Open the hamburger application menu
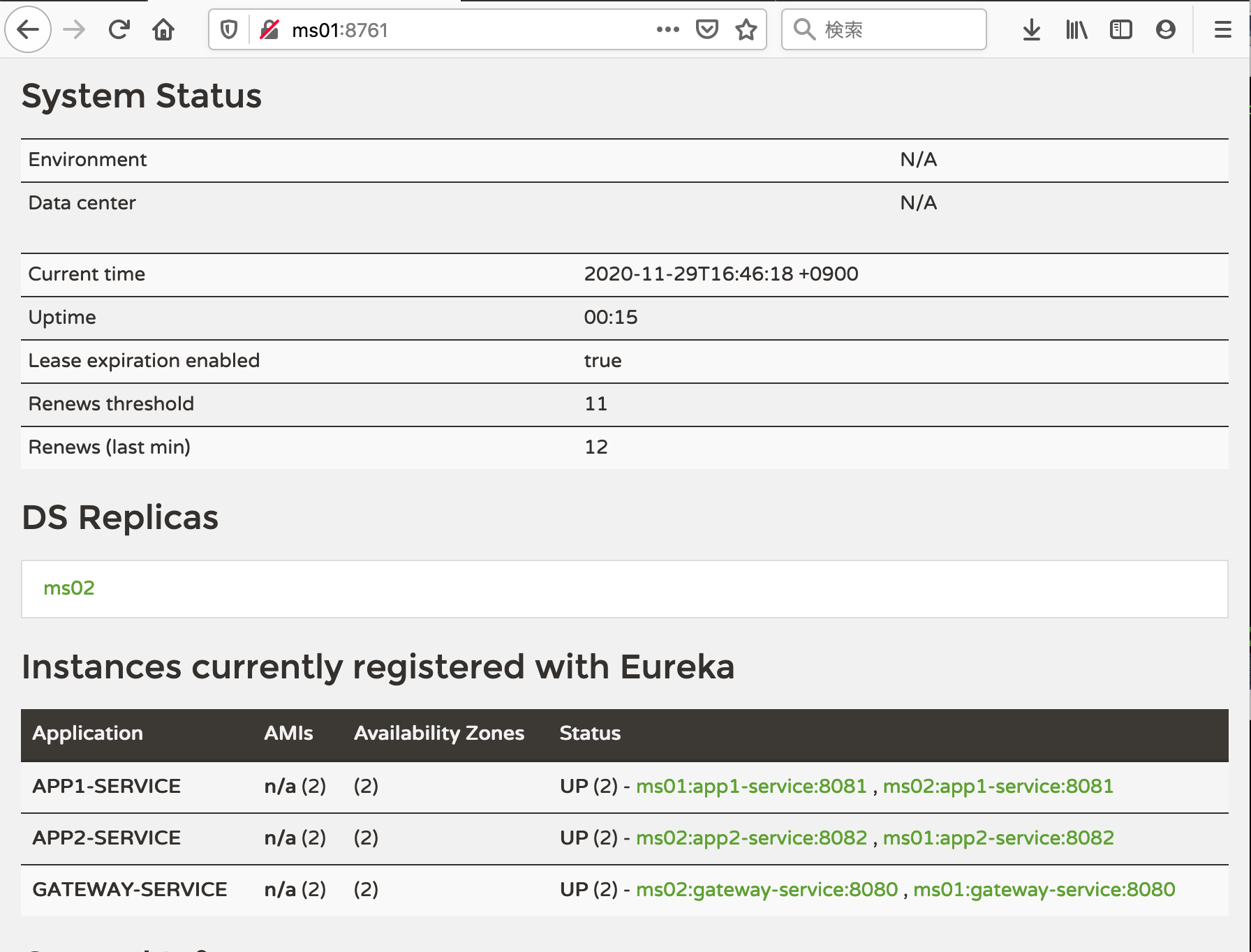The width and height of the screenshot is (1251, 952). (1223, 29)
